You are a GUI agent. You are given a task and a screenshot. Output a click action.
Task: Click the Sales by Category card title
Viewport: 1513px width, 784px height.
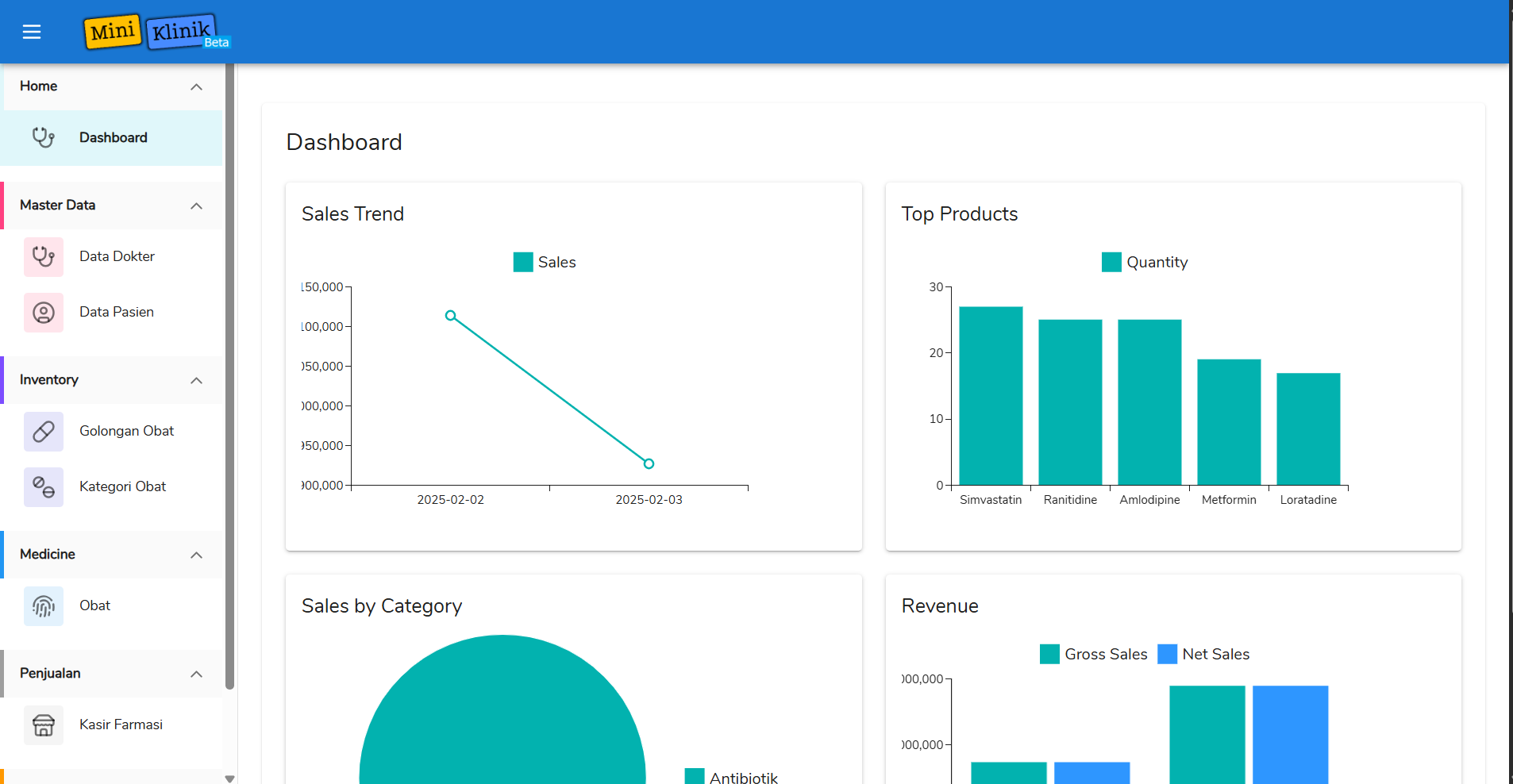coord(382,606)
